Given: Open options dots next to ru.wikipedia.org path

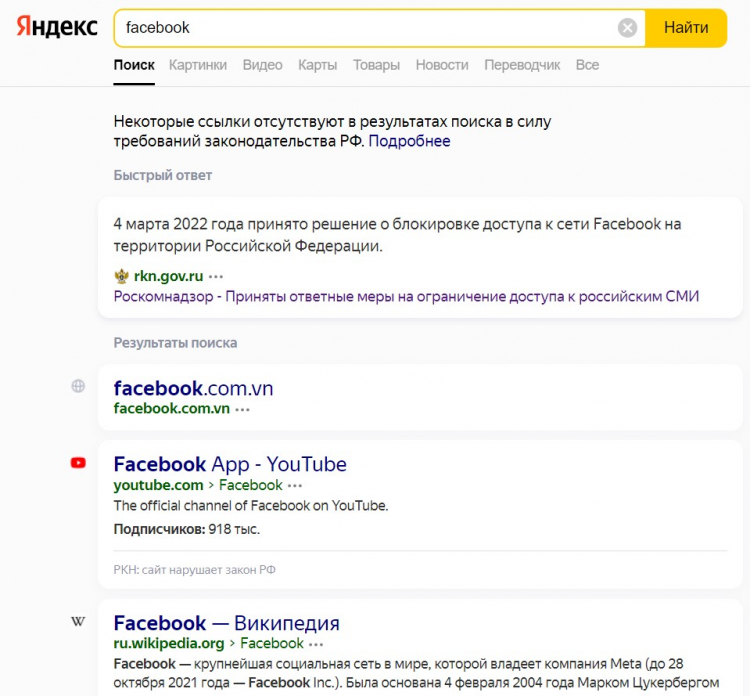Looking at the screenshot, I should 316,644.
